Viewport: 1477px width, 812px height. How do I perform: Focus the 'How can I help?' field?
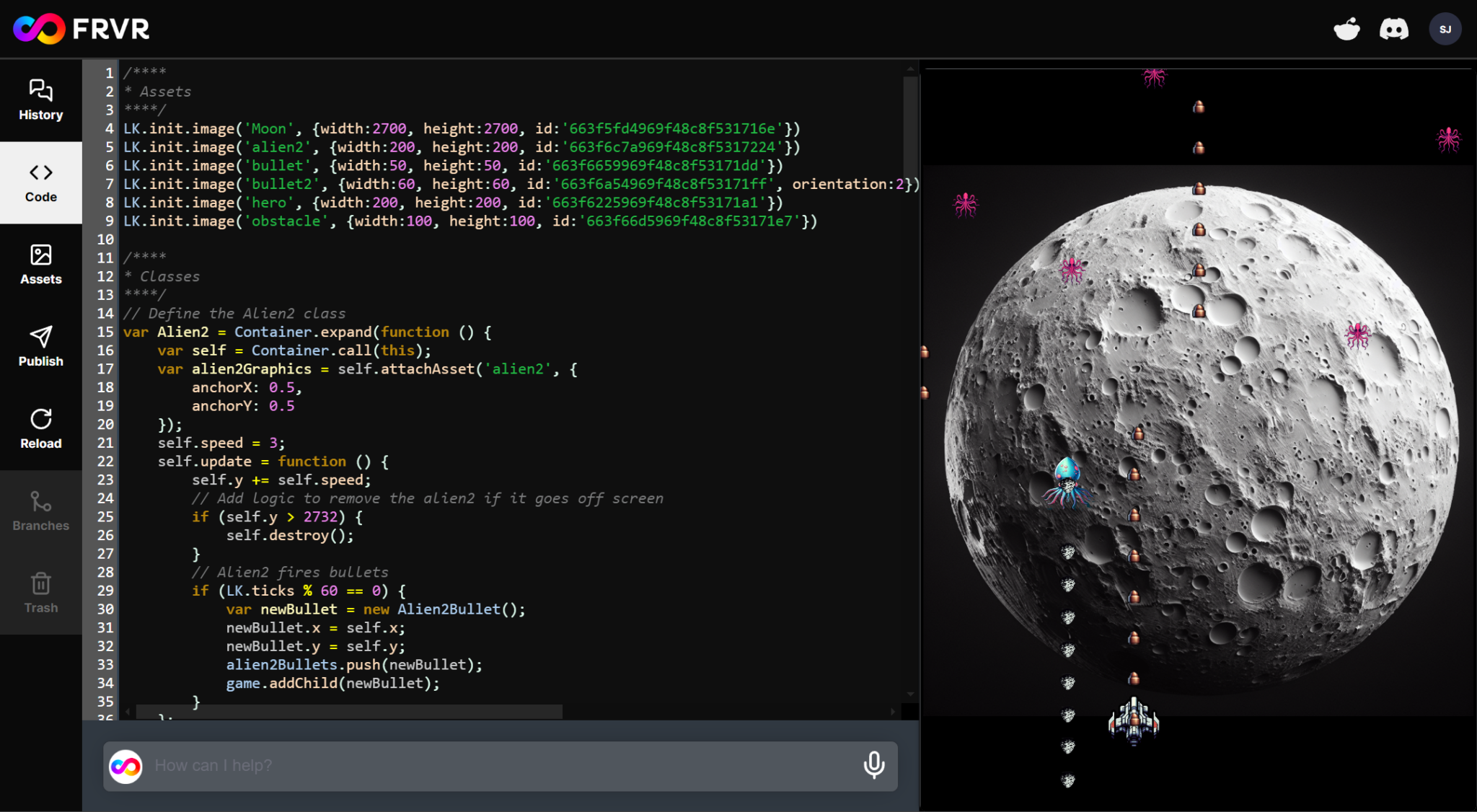[x=498, y=766]
